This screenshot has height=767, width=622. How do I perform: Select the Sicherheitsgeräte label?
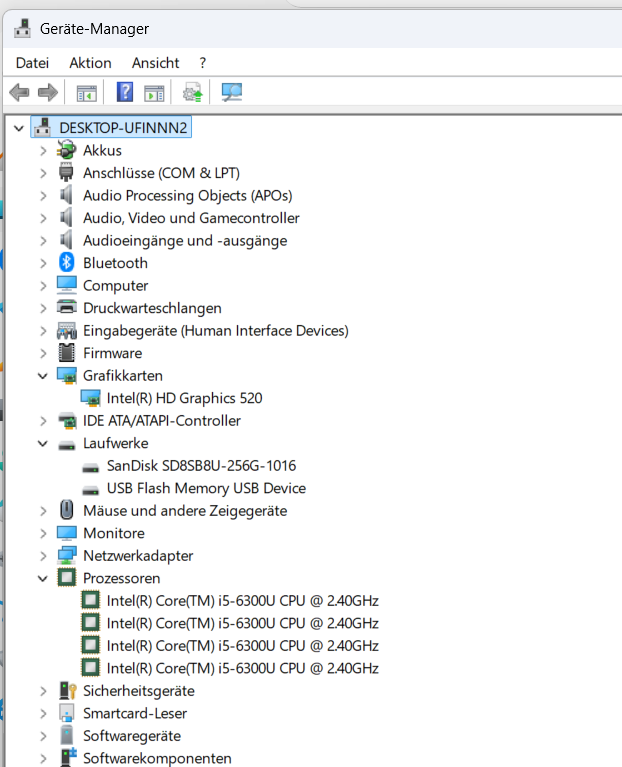(x=139, y=691)
